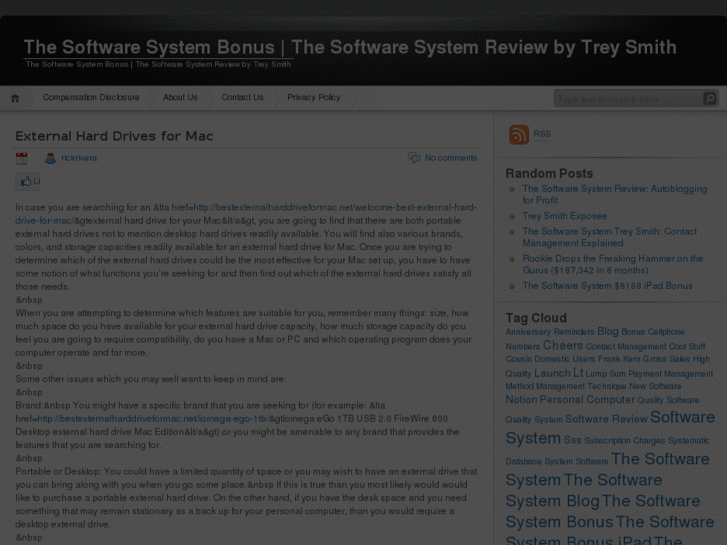This screenshot has width=727, height=545.
Task: Open '$8168 iPad Bonus' post
Action: (607, 286)
